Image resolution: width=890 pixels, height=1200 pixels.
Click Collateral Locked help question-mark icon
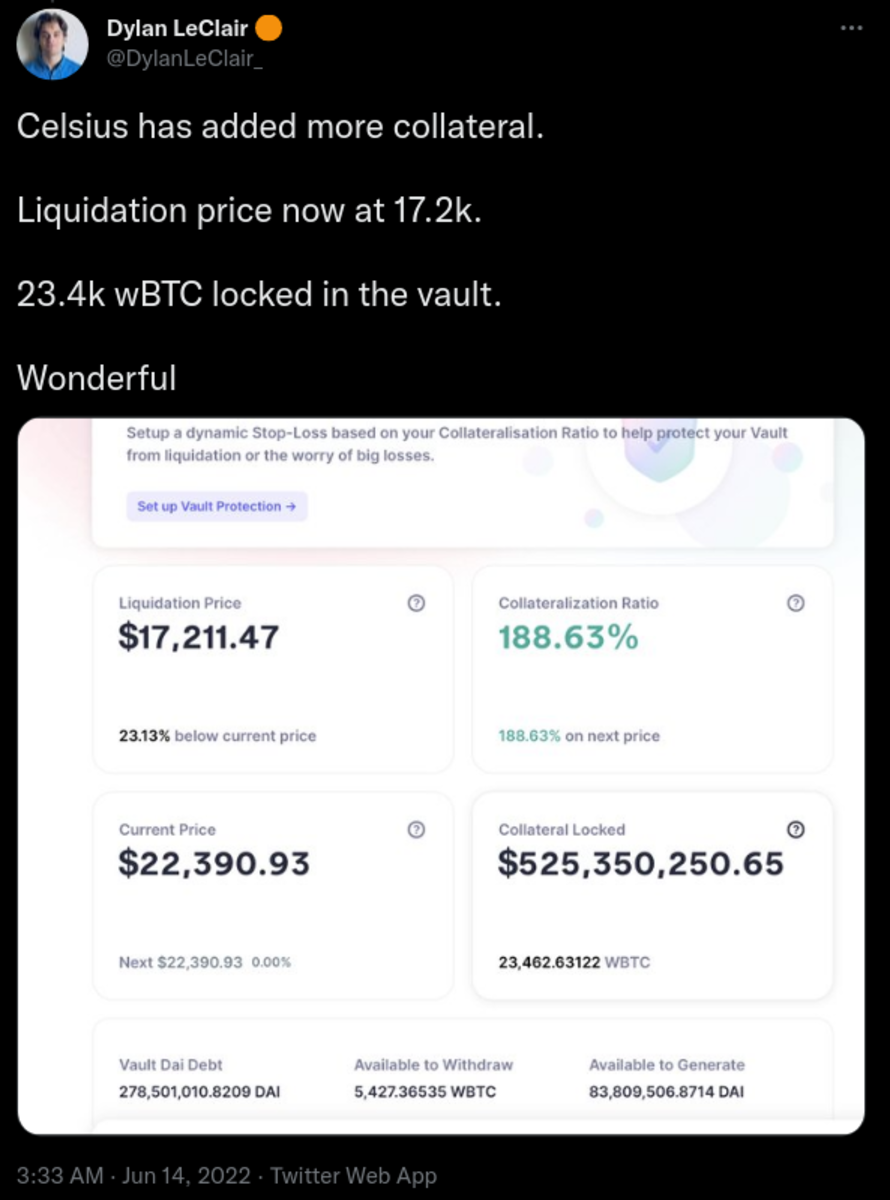click(x=796, y=829)
